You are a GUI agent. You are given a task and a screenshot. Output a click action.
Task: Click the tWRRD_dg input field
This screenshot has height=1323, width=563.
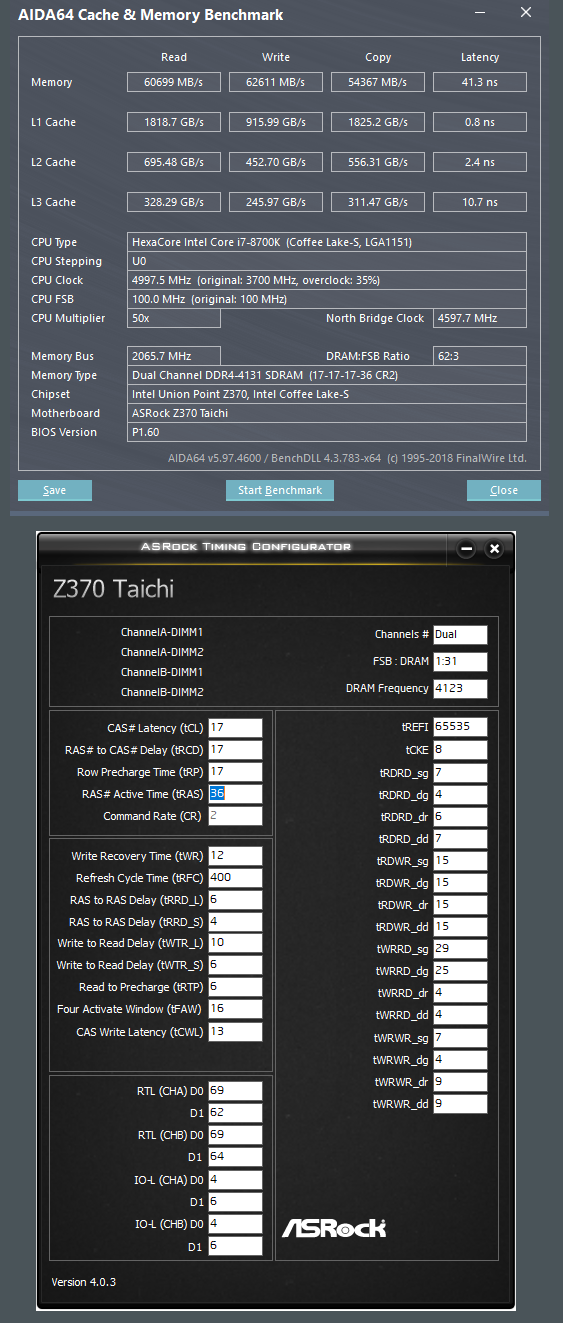460,971
